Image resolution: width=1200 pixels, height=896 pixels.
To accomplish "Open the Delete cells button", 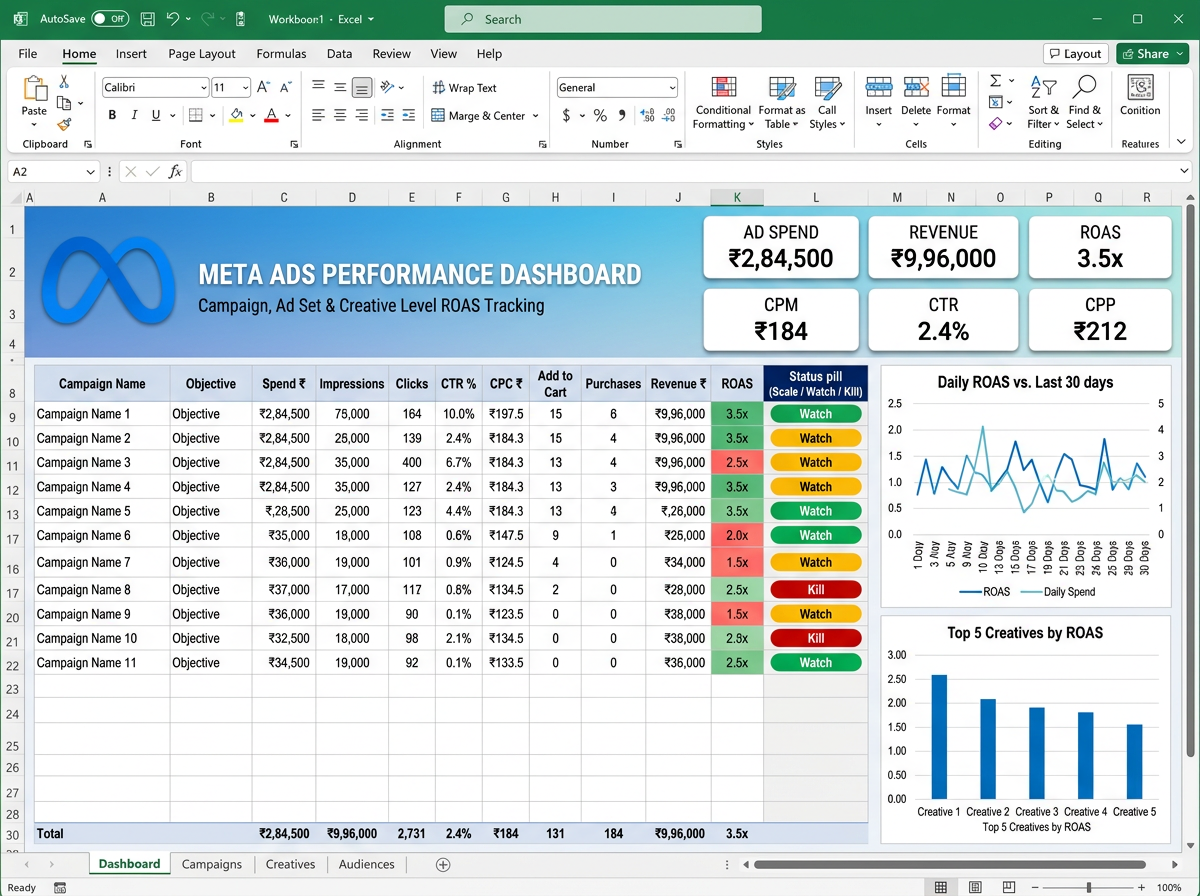I will click(x=916, y=103).
